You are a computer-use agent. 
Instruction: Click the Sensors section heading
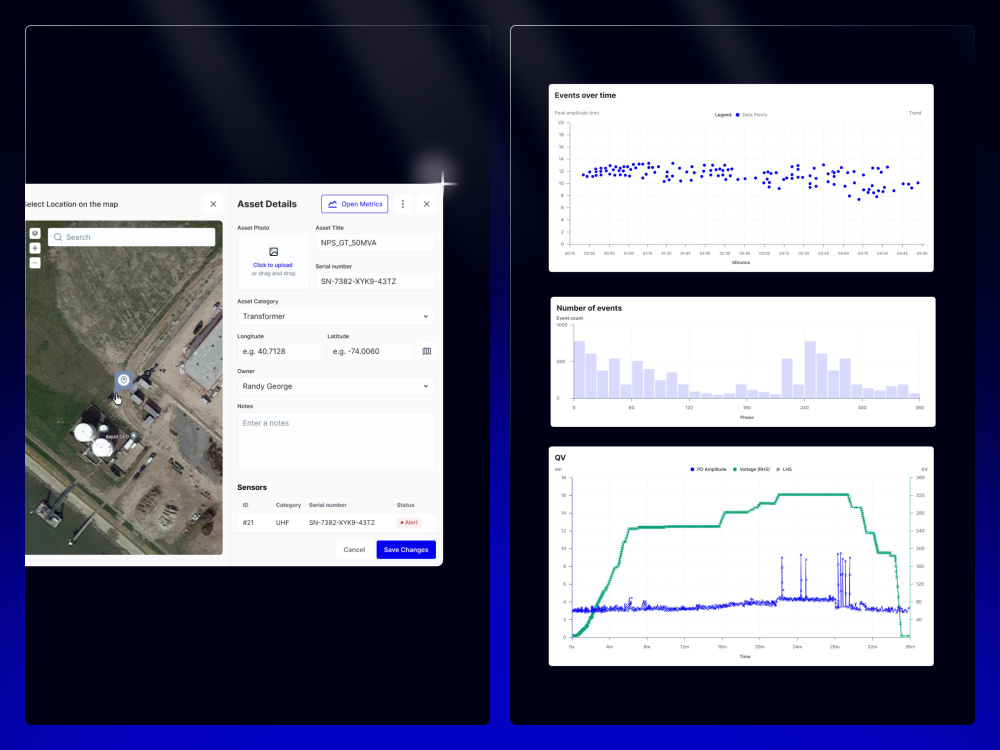pyautogui.click(x=252, y=487)
